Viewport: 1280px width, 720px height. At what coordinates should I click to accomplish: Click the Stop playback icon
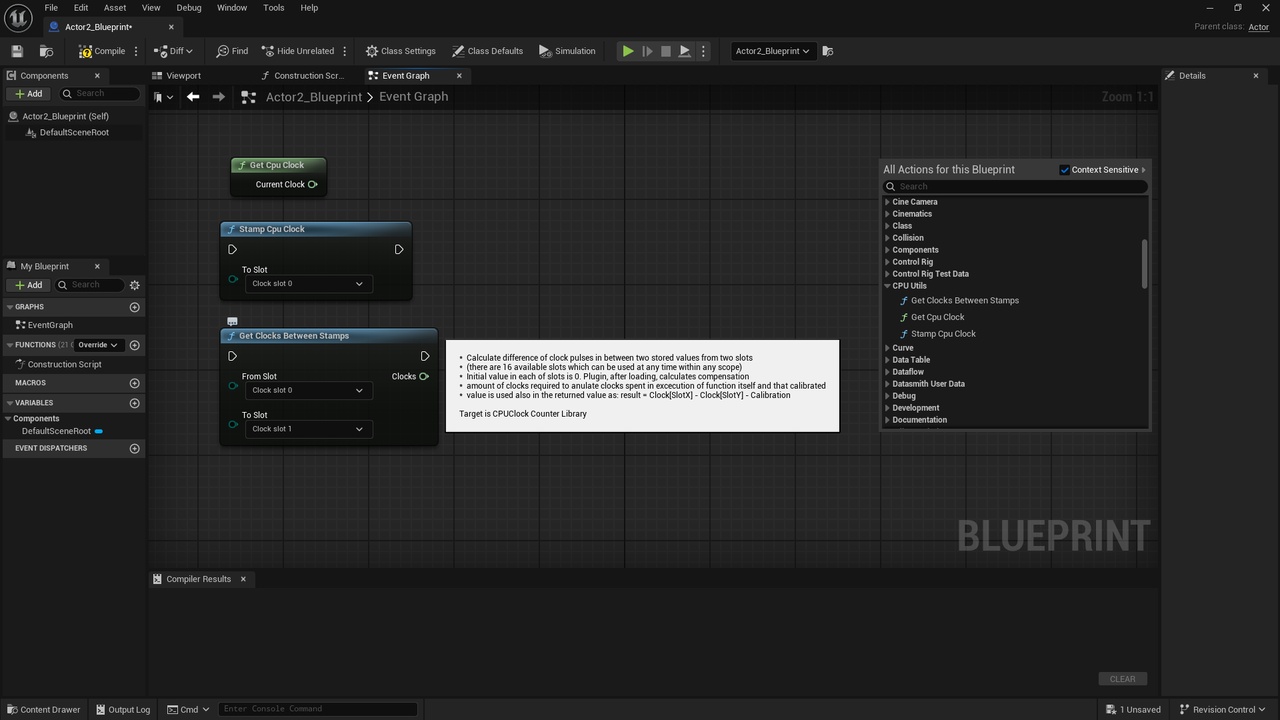coord(666,51)
